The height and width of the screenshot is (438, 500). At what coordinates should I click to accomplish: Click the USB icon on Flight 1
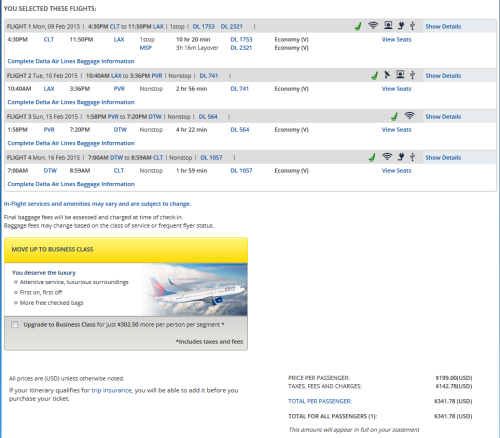412,26
